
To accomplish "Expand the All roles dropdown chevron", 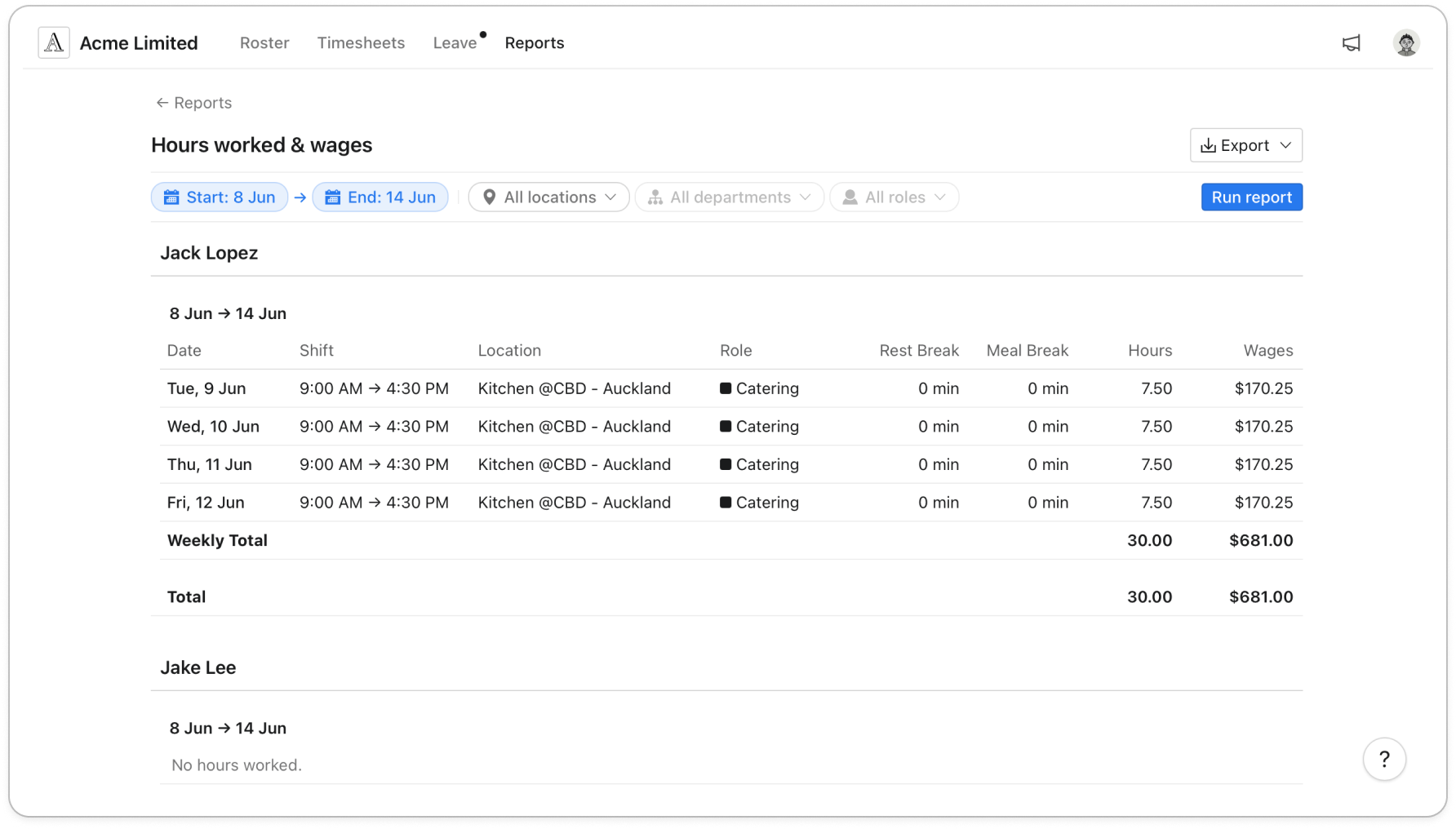I will tap(940, 197).
